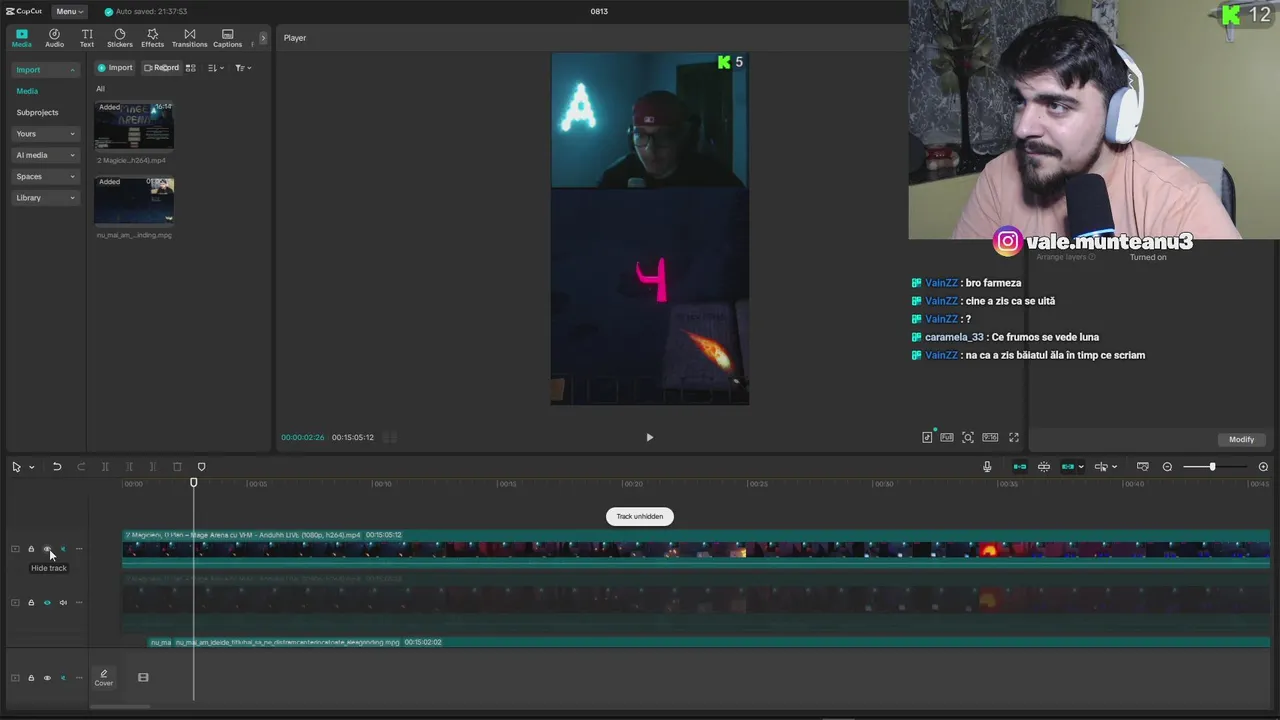Image resolution: width=1280 pixels, height=720 pixels.
Task: Select Subprojects in the sidebar
Action: (x=37, y=112)
